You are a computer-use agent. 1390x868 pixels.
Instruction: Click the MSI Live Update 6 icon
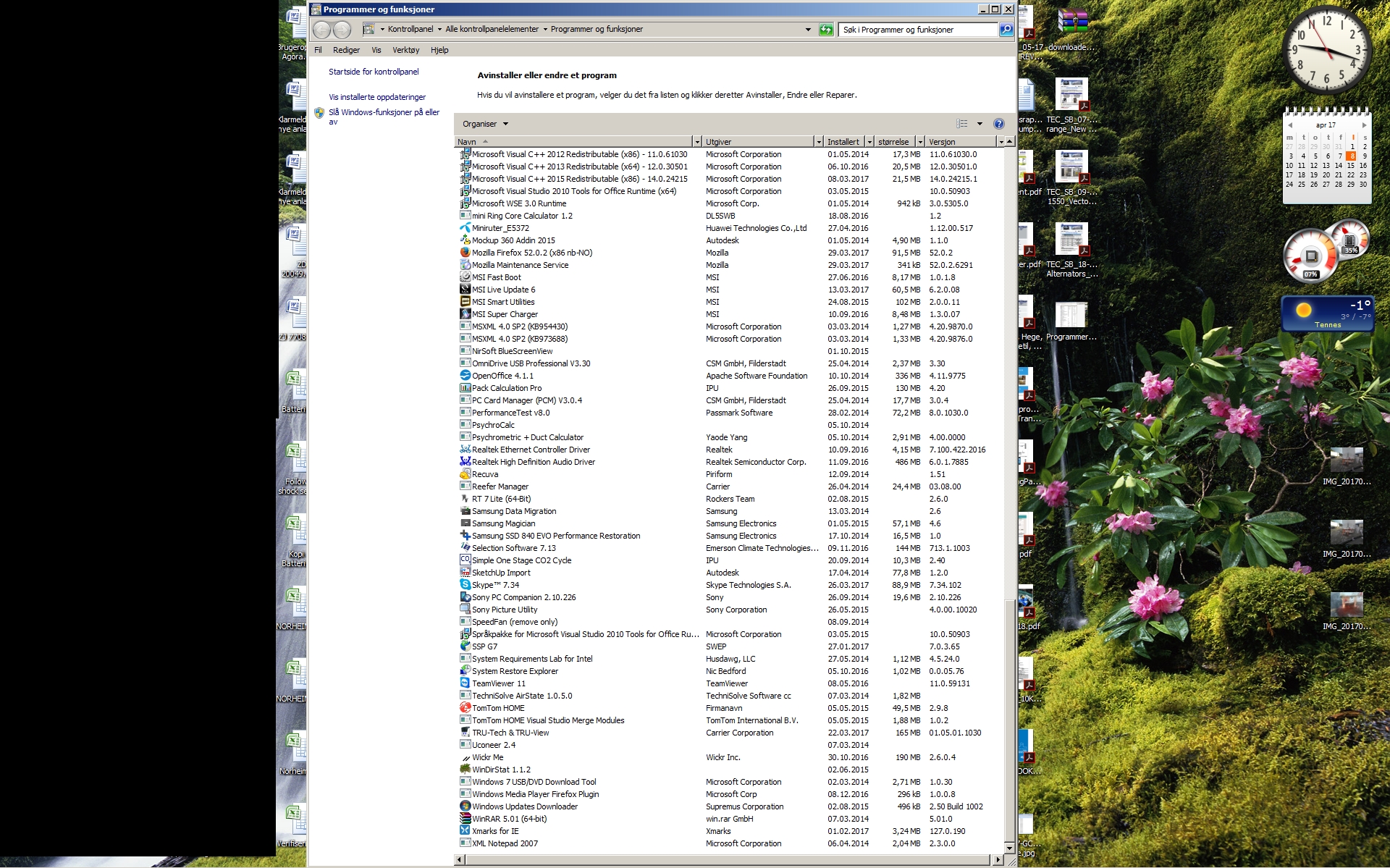(466, 290)
